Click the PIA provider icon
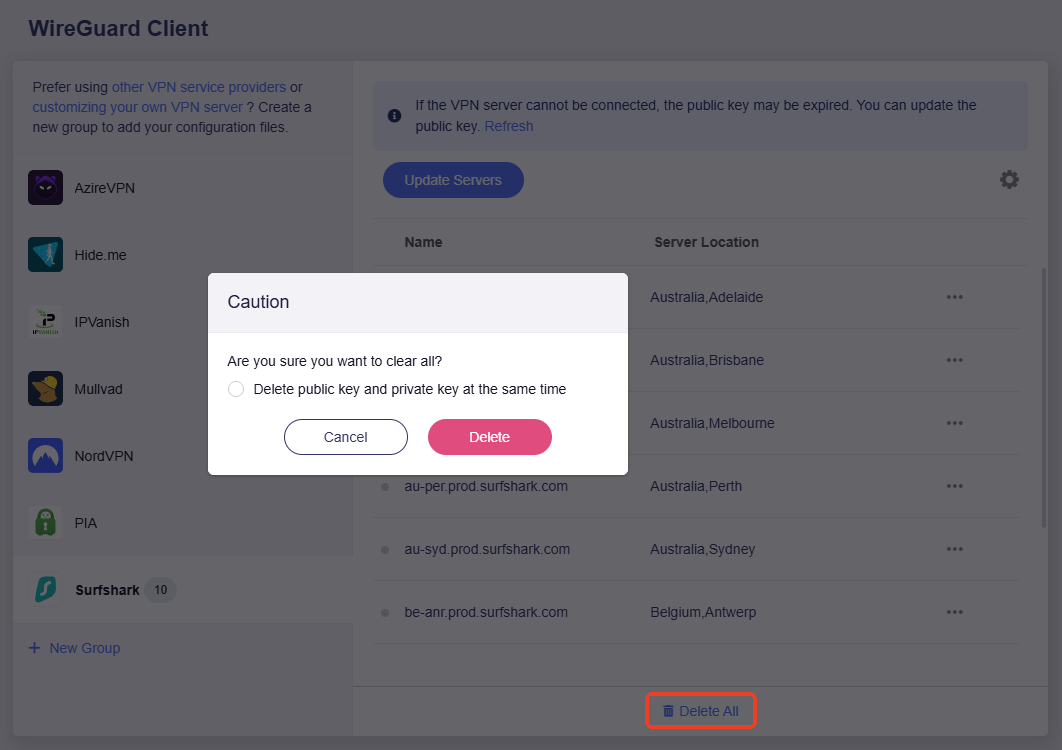This screenshot has width=1062, height=750. (45, 523)
